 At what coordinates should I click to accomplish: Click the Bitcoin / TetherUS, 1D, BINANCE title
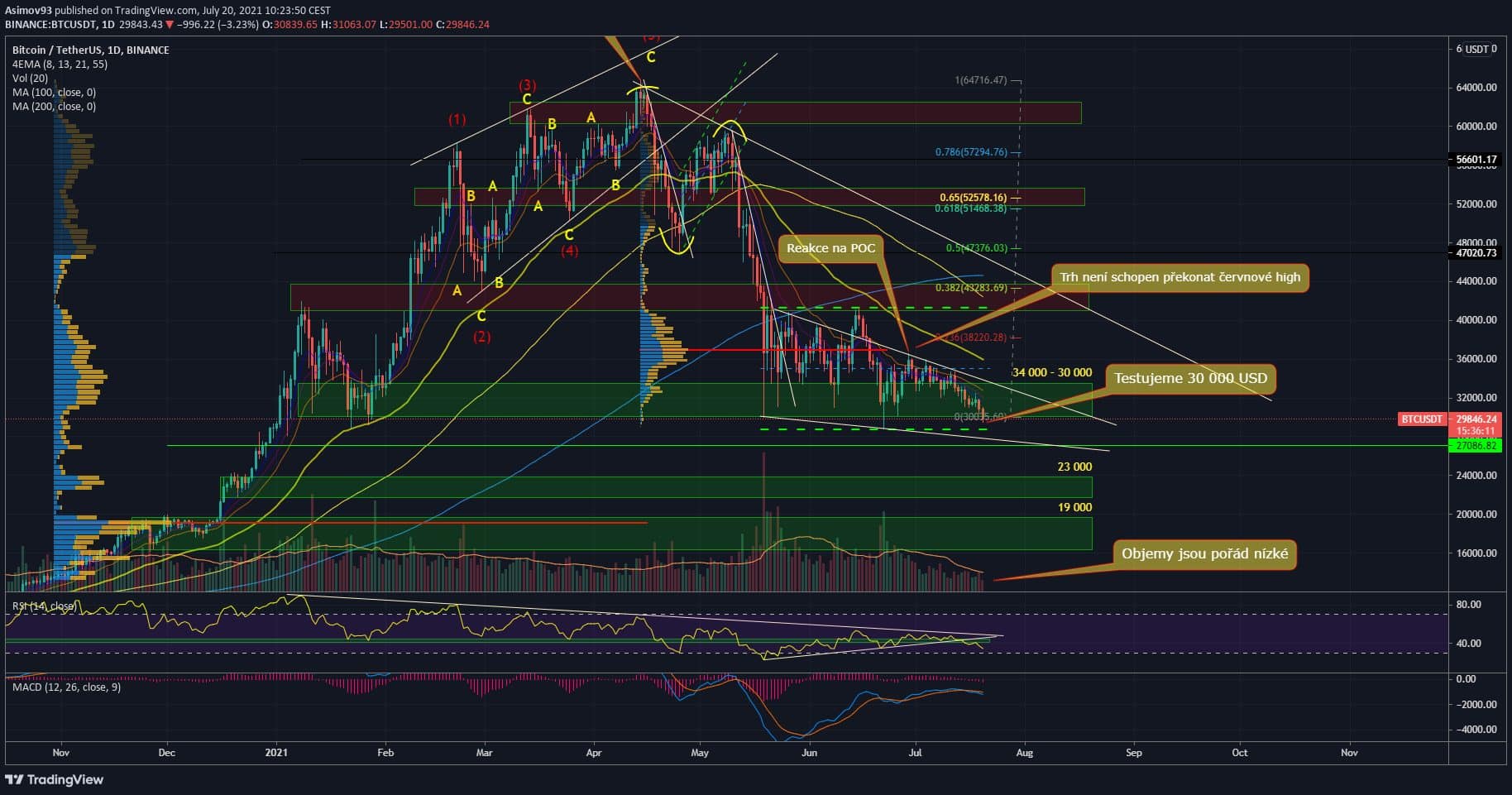[90, 50]
